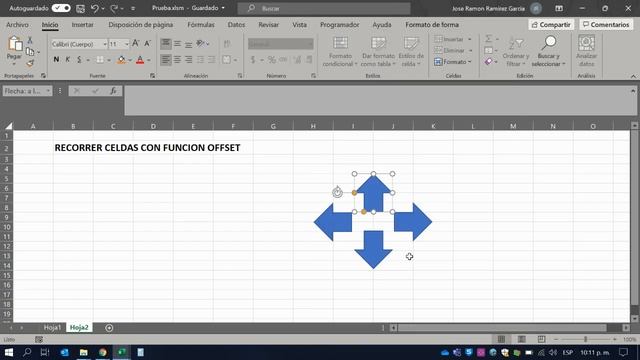Toggle top vertical alignment button
The image size is (640, 360).
[166, 43]
